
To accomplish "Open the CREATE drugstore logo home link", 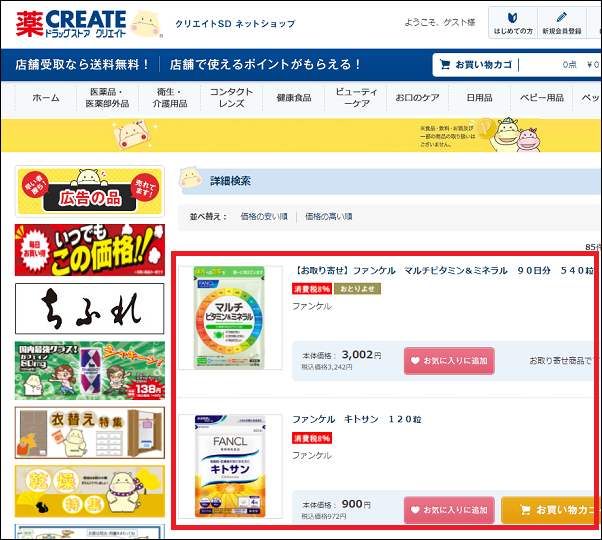I will [x=71, y=24].
